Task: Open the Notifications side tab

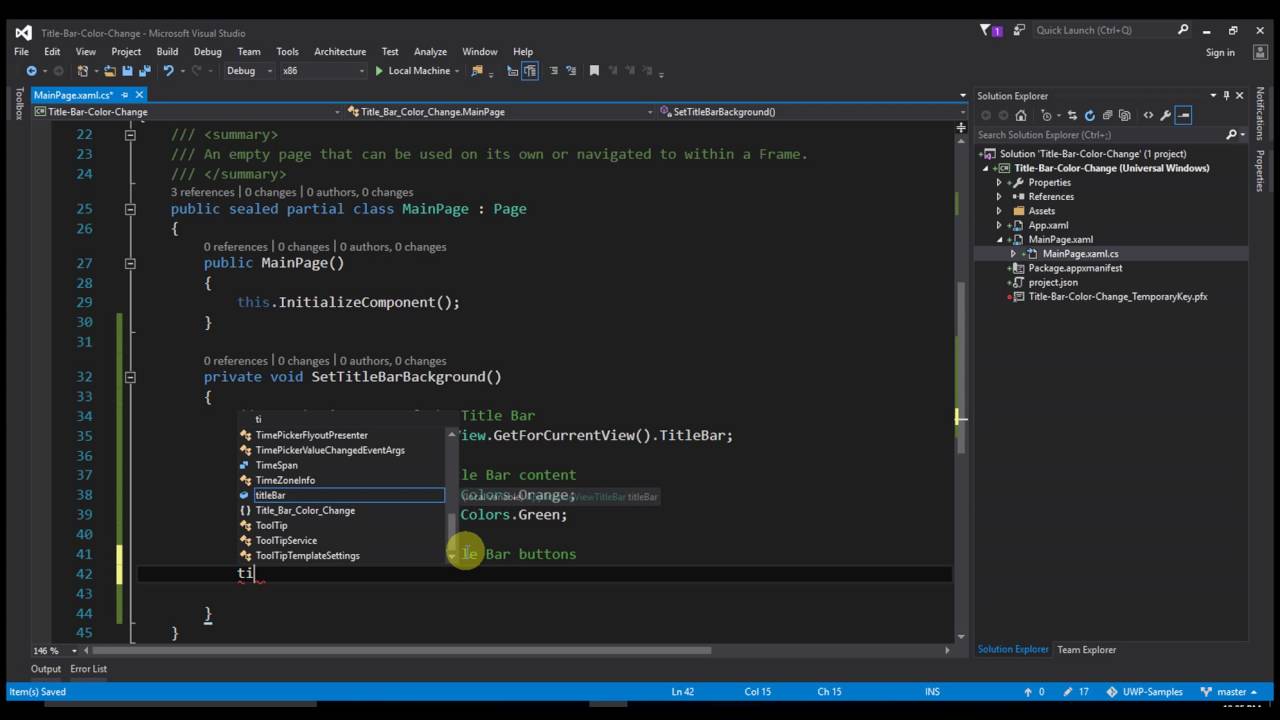Action: [1260, 113]
